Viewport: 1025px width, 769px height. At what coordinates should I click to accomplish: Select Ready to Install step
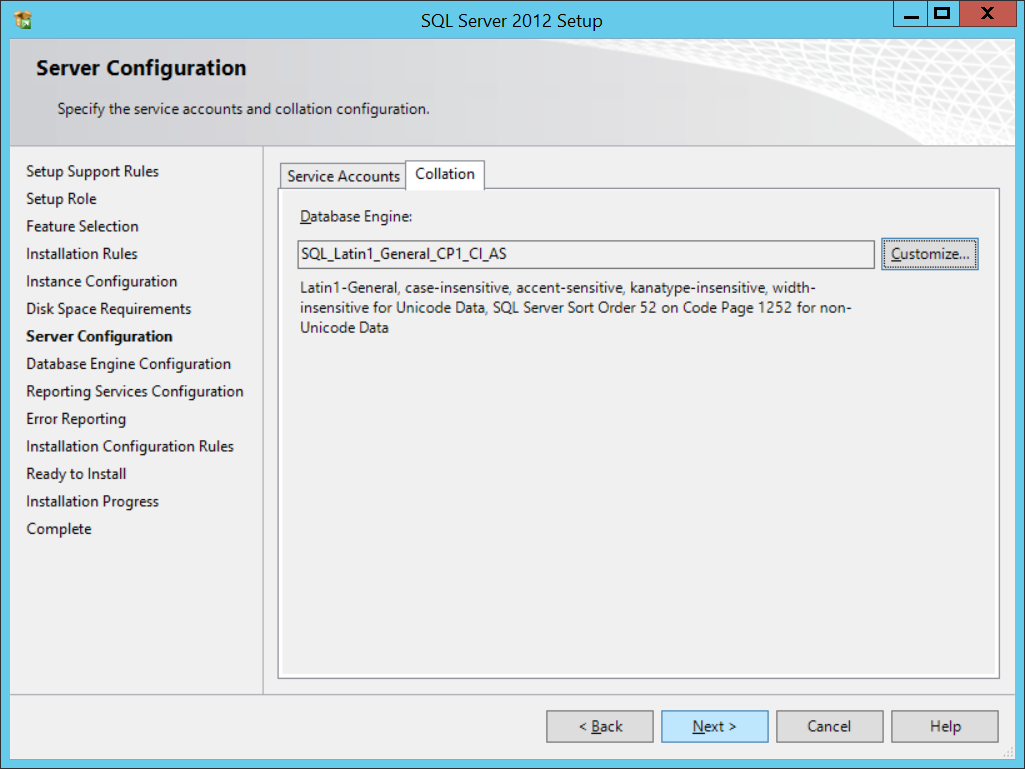coord(76,473)
